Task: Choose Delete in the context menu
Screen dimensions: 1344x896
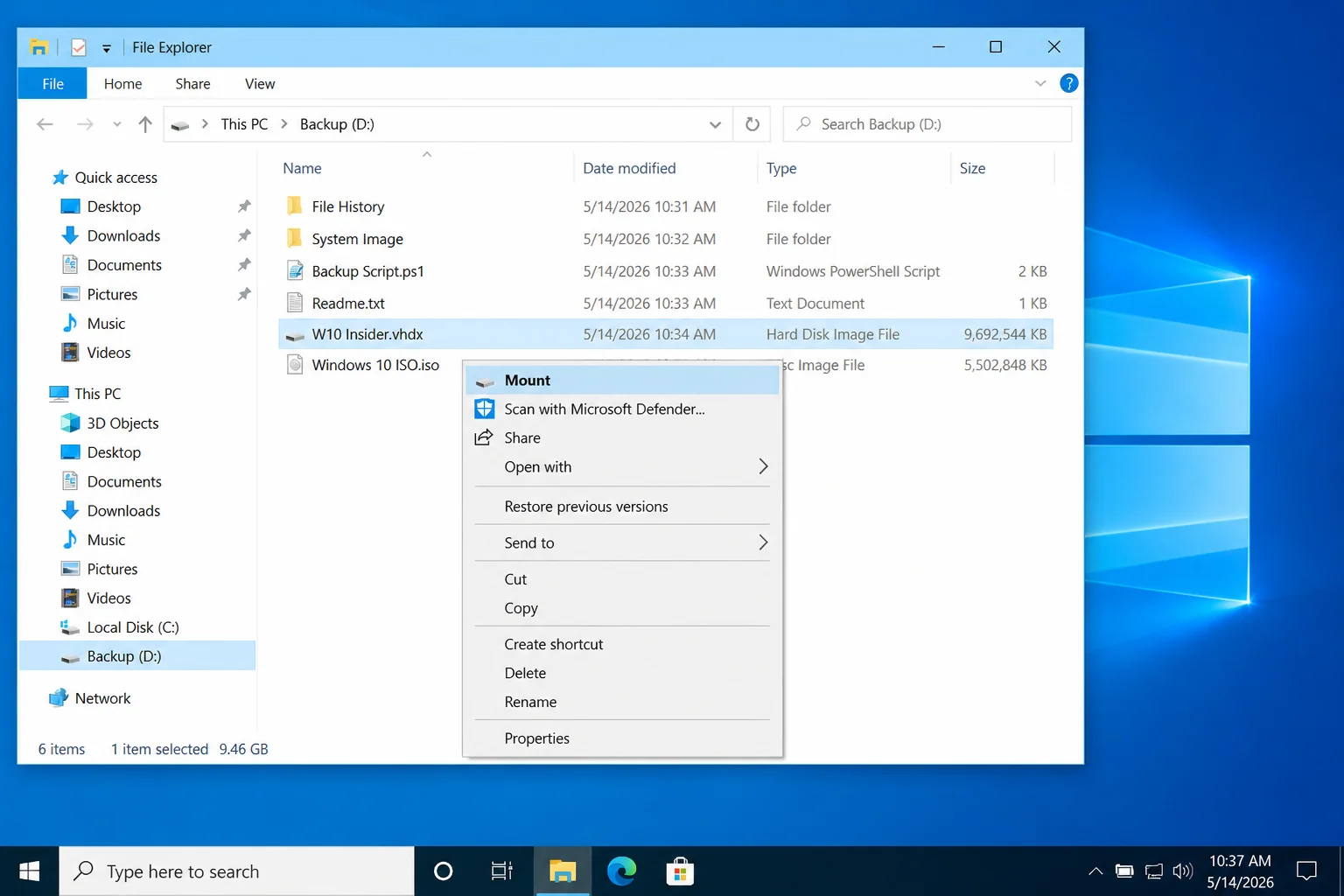Action: tap(622, 673)
